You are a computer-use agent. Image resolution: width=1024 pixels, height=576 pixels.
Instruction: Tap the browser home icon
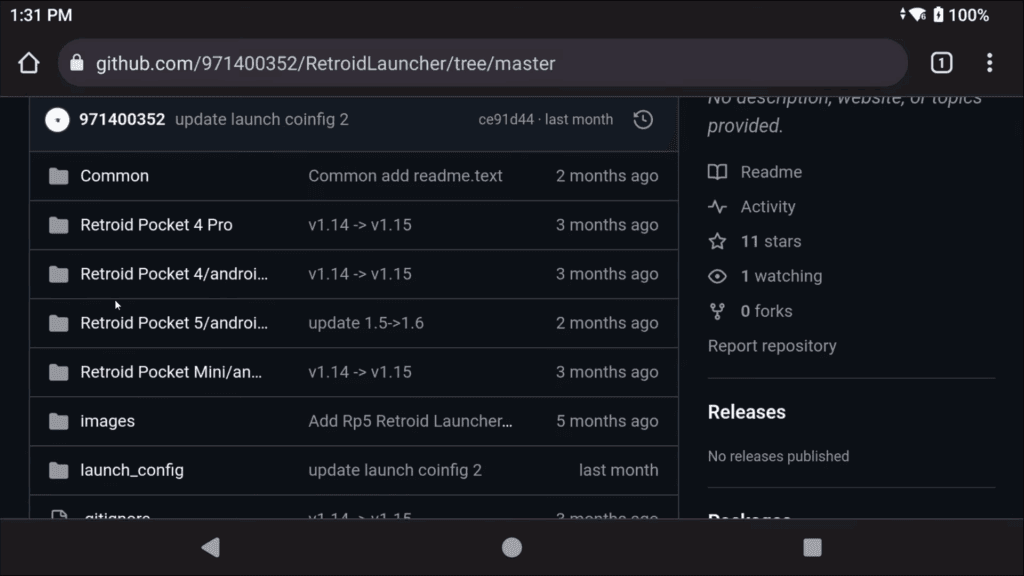(29, 63)
